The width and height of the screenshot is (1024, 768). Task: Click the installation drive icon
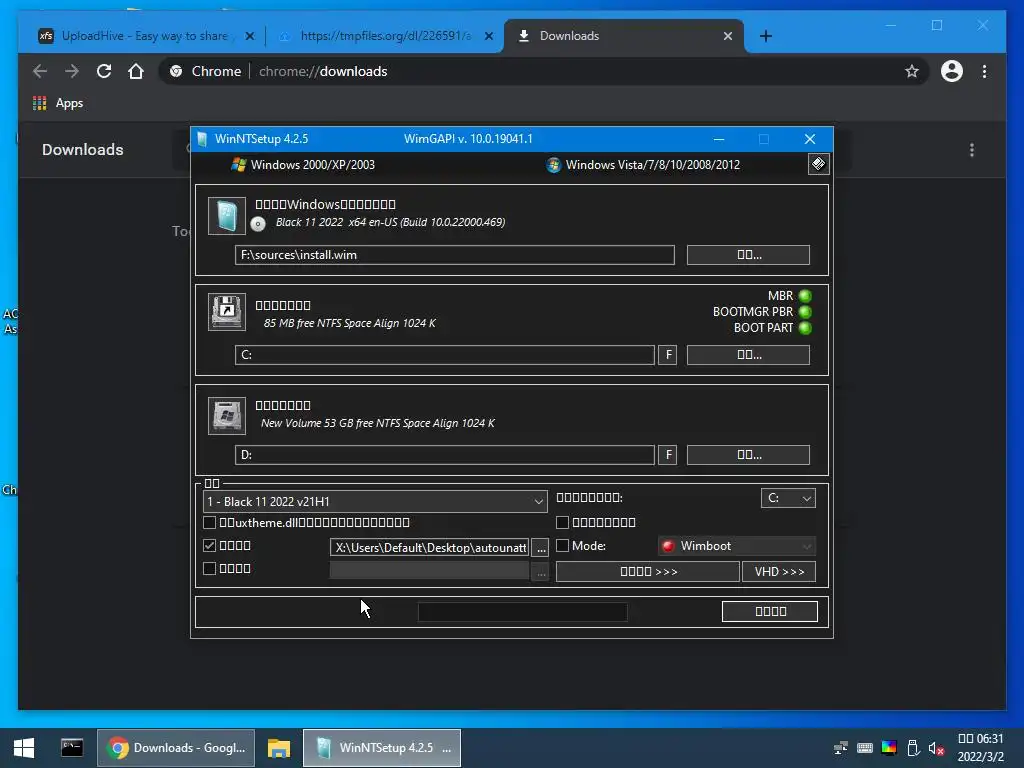click(227, 415)
